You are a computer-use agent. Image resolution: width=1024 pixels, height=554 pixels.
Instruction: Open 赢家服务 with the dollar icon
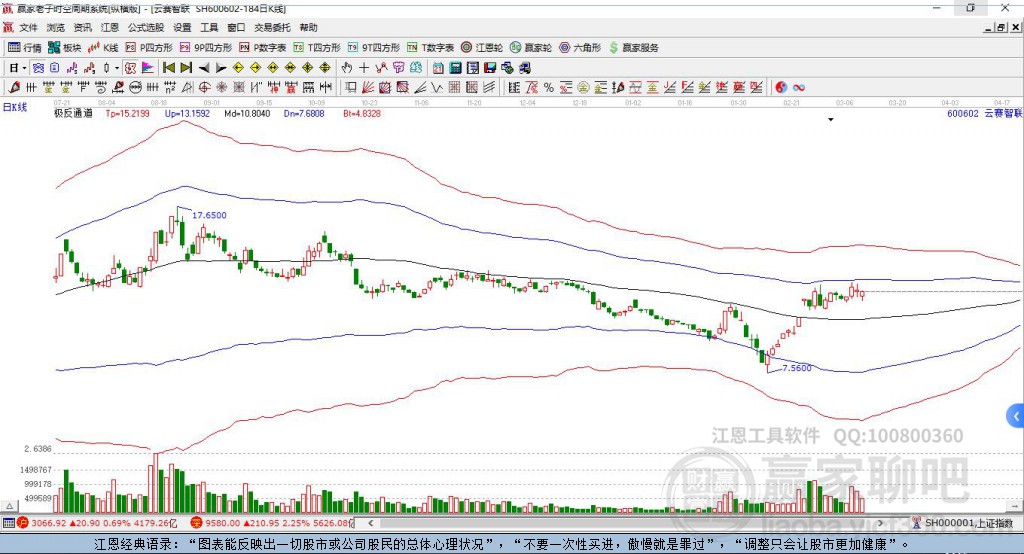(x=633, y=48)
